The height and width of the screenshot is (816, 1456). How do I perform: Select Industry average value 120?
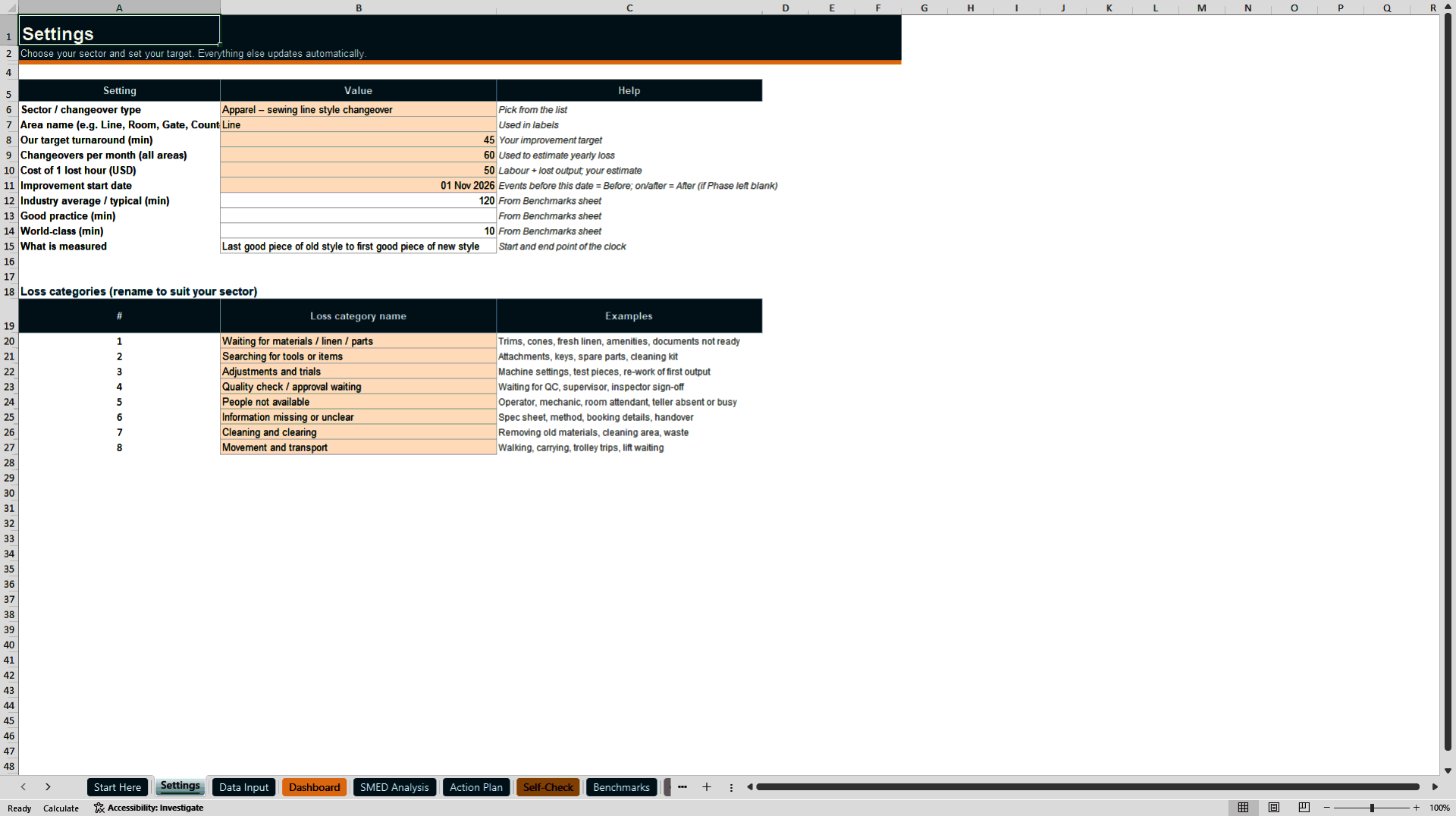(358, 200)
